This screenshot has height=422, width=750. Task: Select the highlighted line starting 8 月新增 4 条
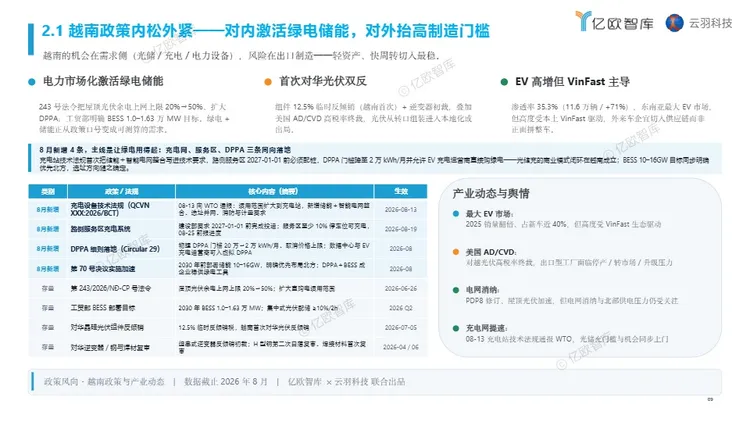(165, 150)
